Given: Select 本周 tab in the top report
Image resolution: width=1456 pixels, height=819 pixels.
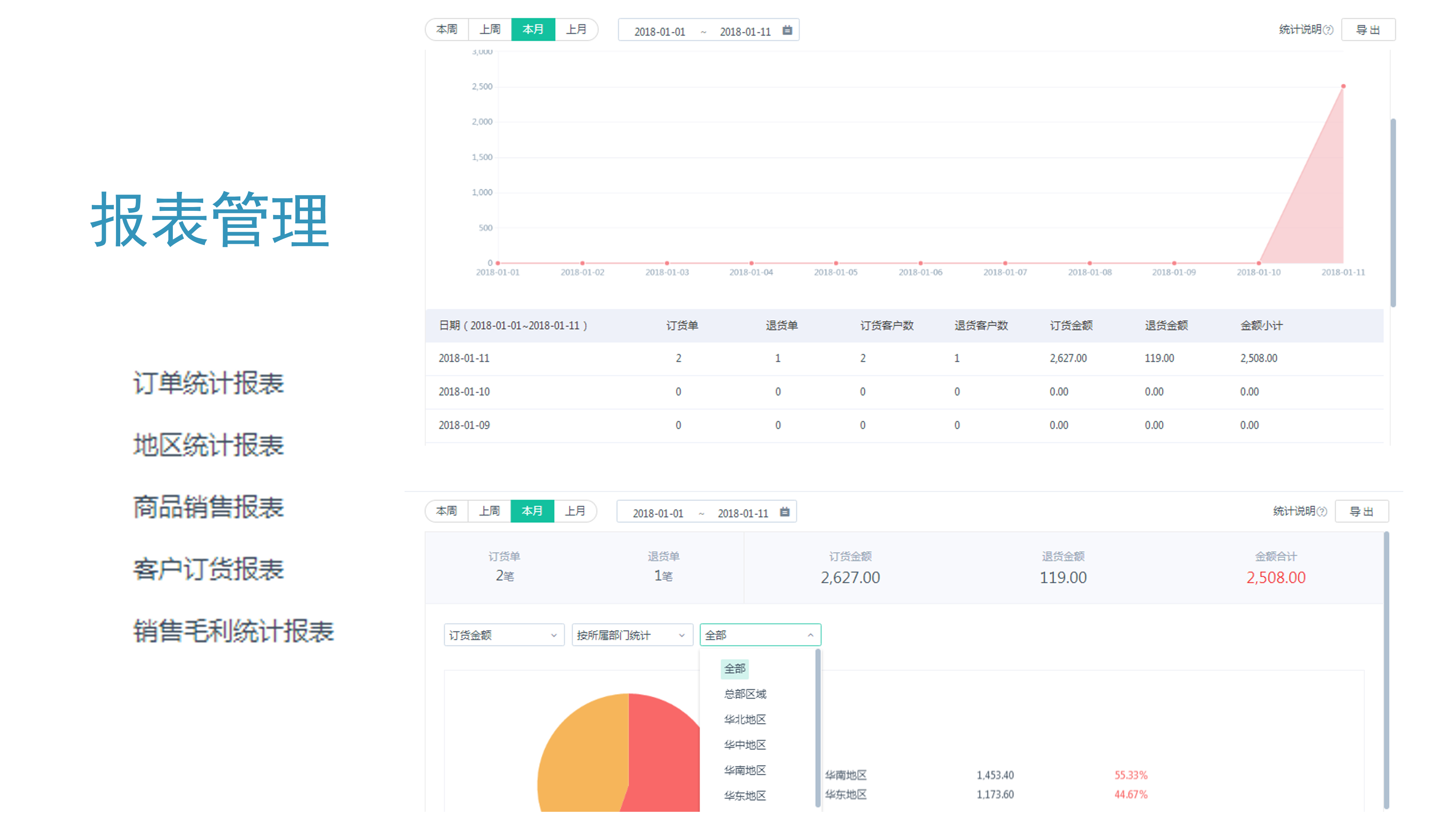Looking at the screenshot, I should [x=447, y=30].
